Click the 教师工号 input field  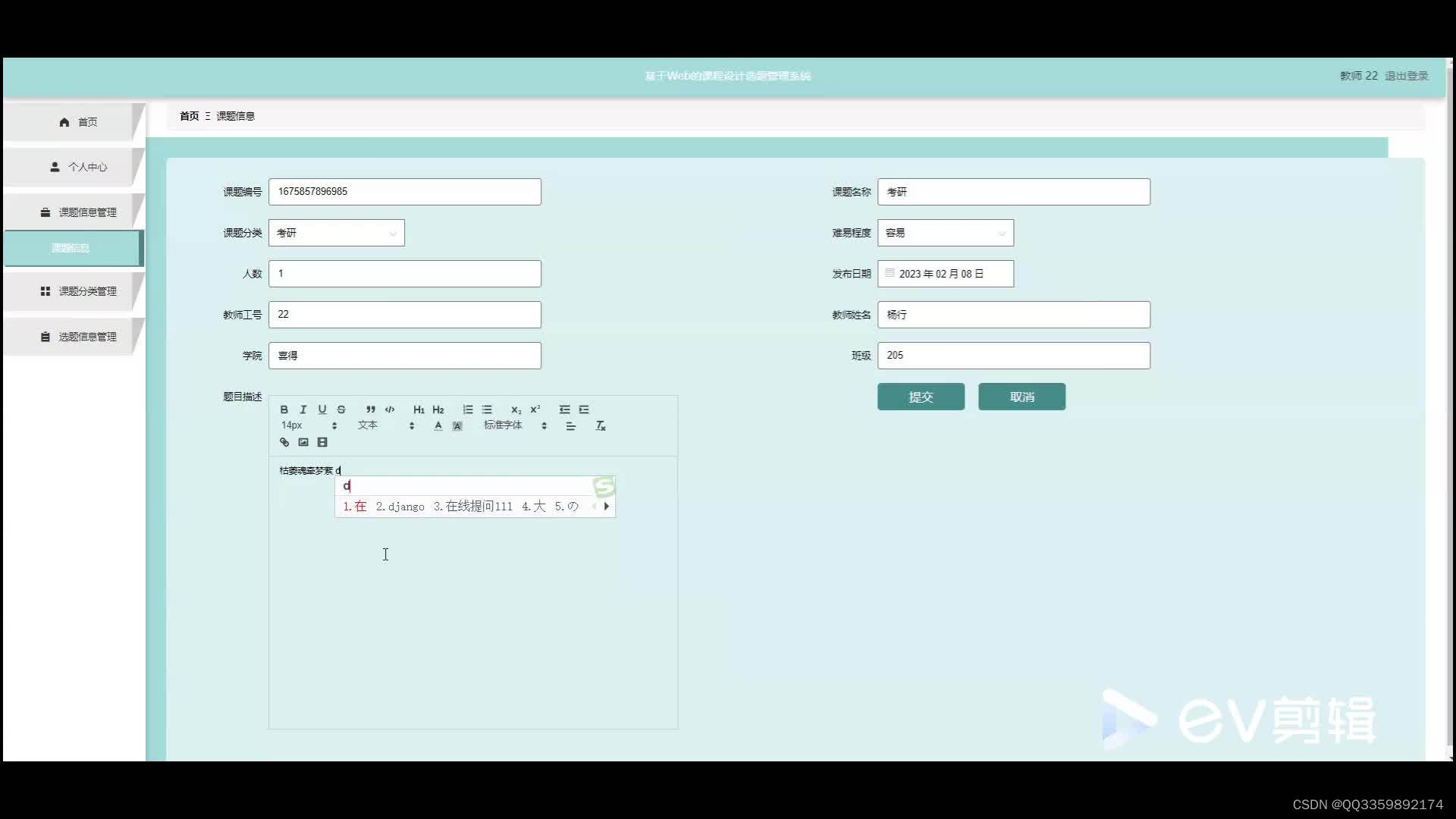405,315
